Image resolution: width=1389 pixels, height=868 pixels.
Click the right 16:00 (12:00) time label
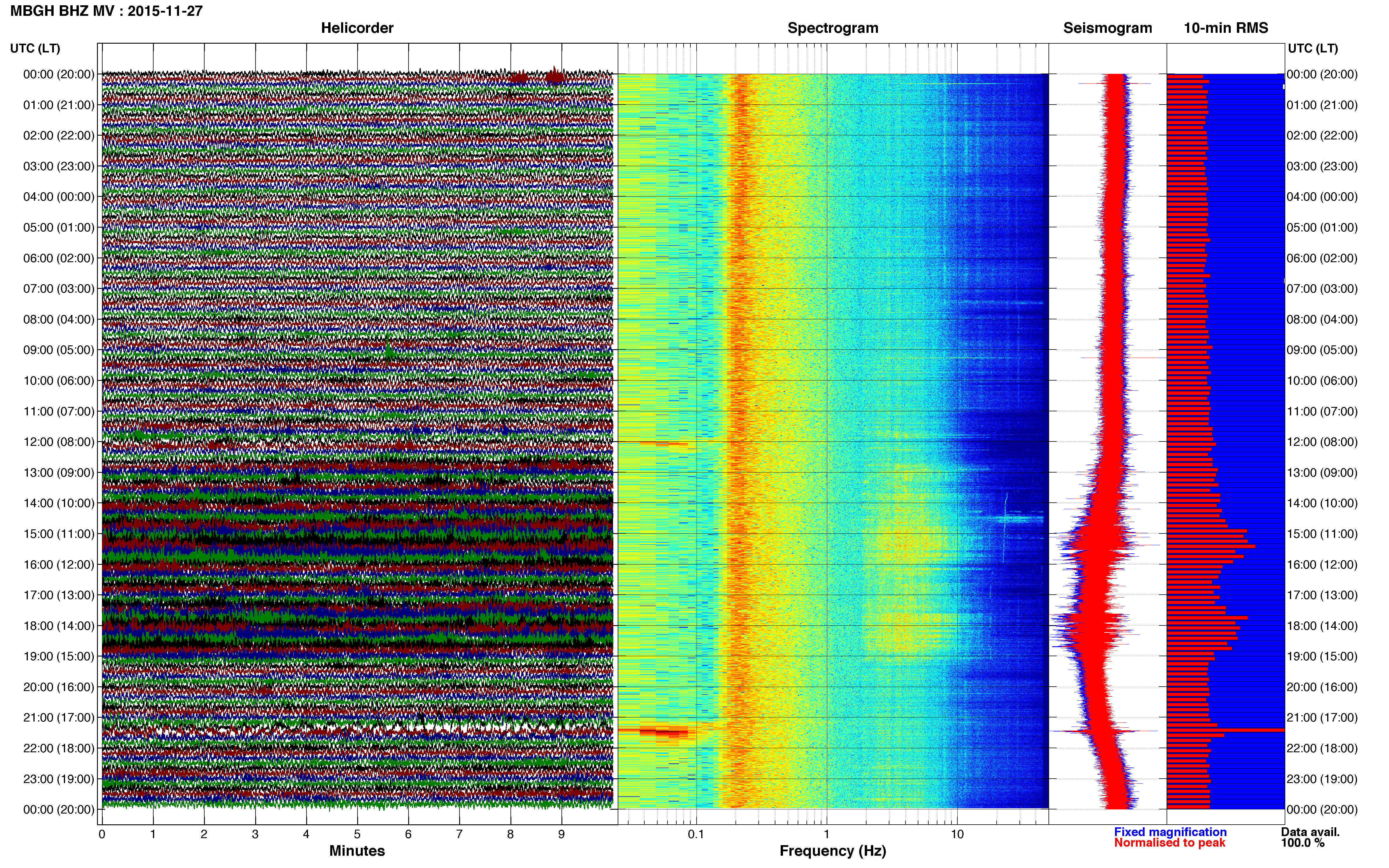click(1322, 564)
